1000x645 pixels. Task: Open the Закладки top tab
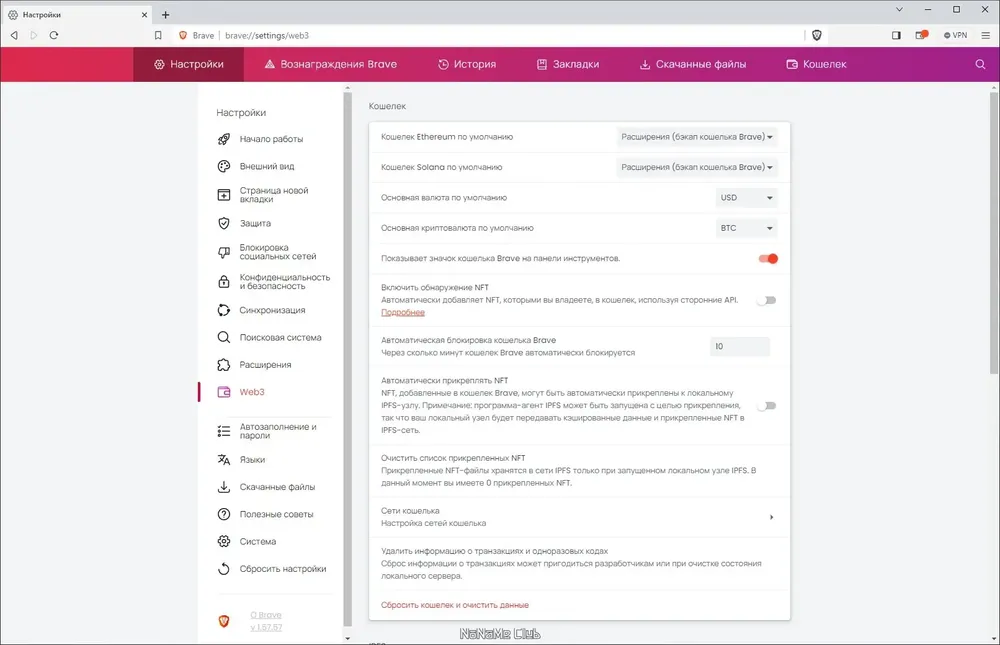coord(568,64)
